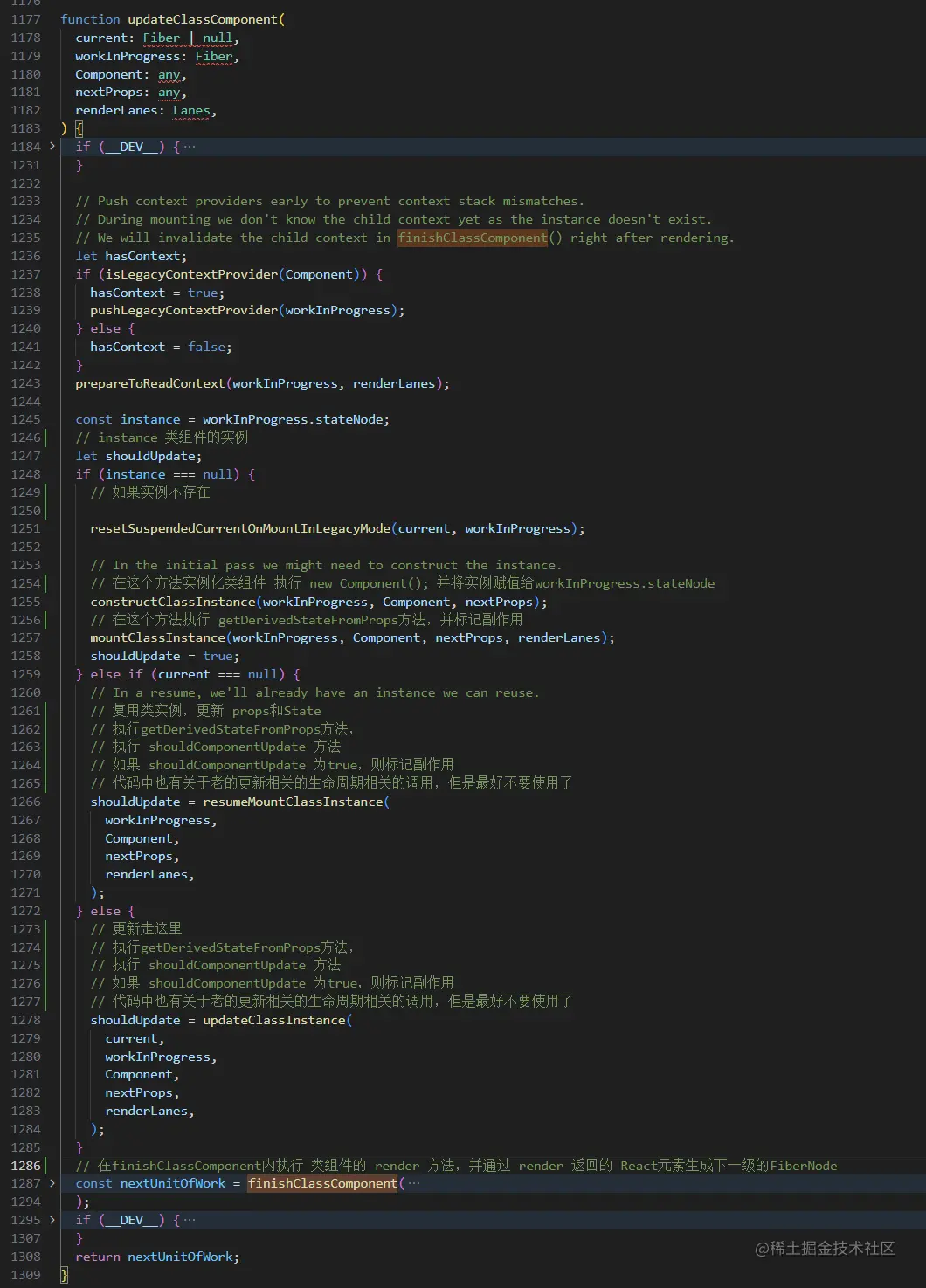Click folded ellipsis after finishClassComponent(

point(413,1183)
